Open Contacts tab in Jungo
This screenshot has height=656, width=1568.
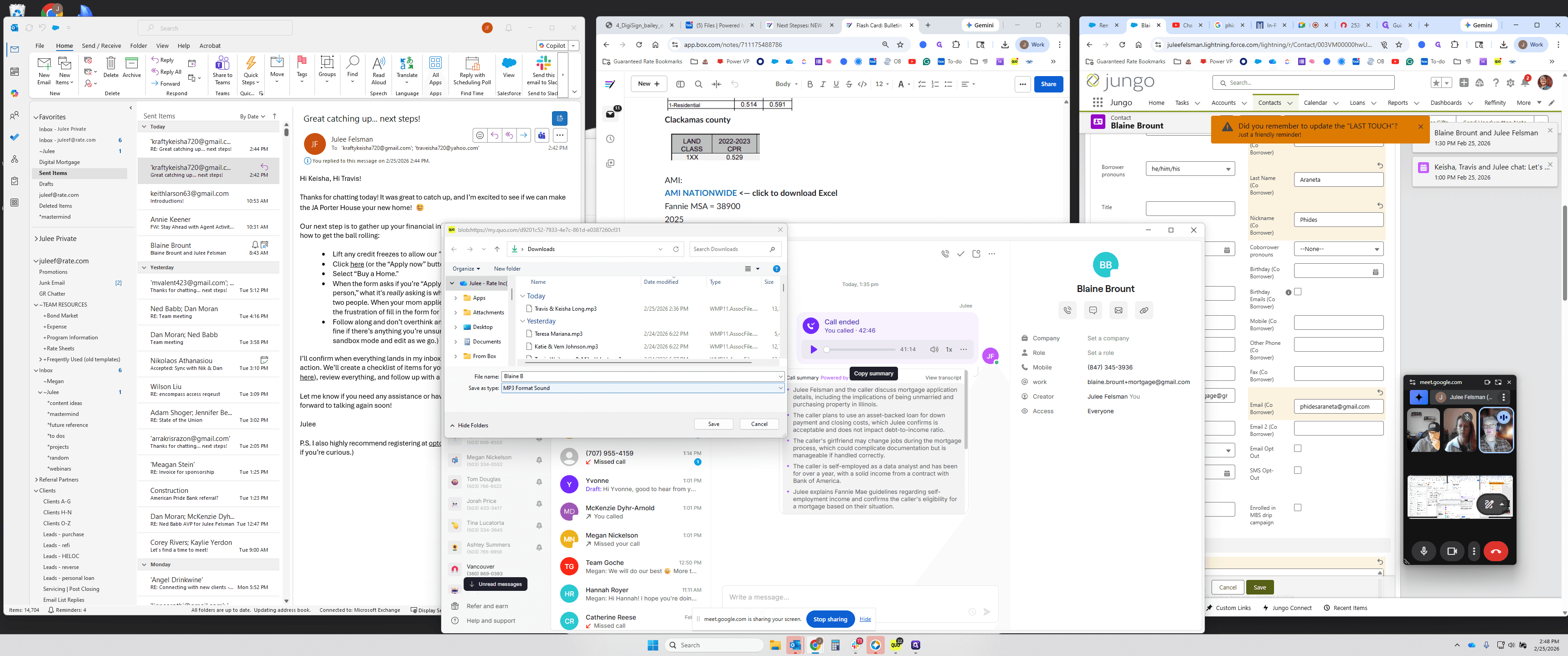(x=1269, y=103)
